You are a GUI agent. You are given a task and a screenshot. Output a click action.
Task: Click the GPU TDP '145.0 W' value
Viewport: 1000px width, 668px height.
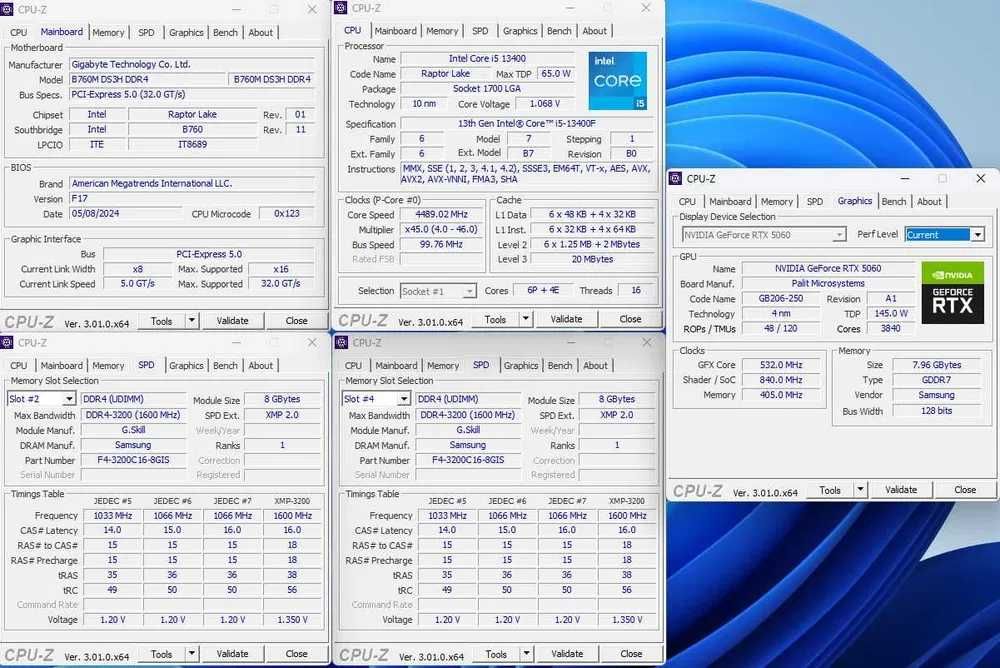click(890, 313)
